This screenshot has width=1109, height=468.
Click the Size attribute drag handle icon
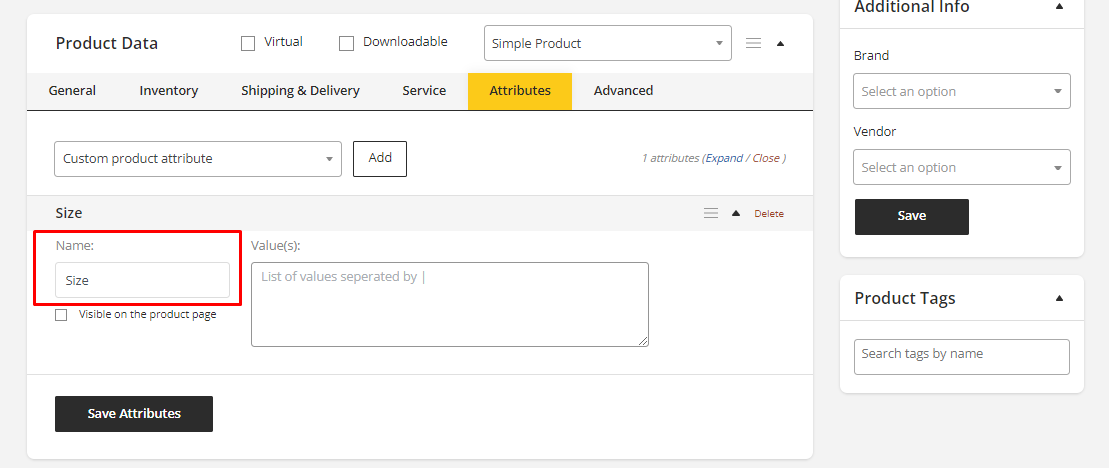pos(711,213)
